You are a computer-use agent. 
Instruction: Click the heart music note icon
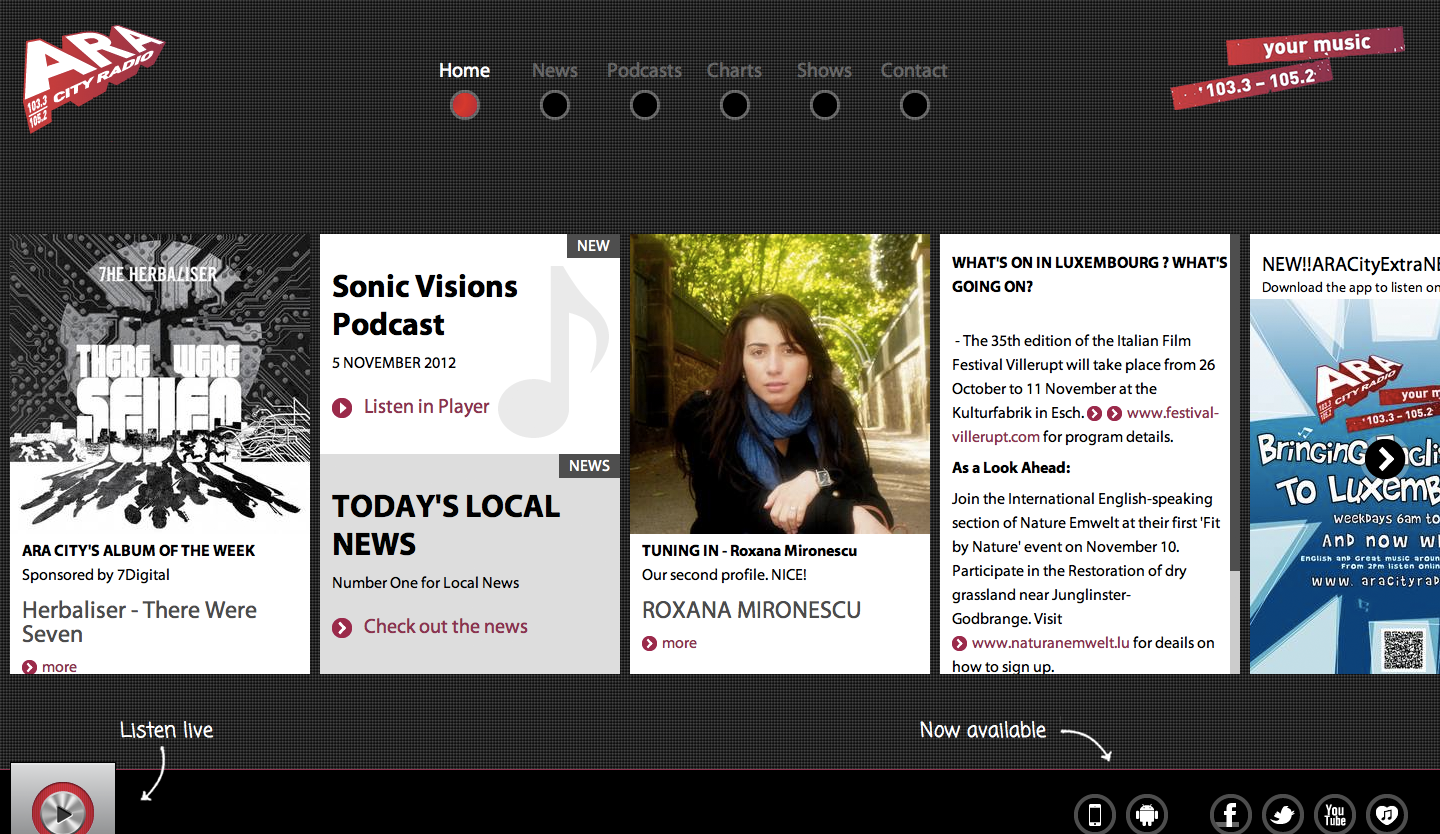(1387, 815)
